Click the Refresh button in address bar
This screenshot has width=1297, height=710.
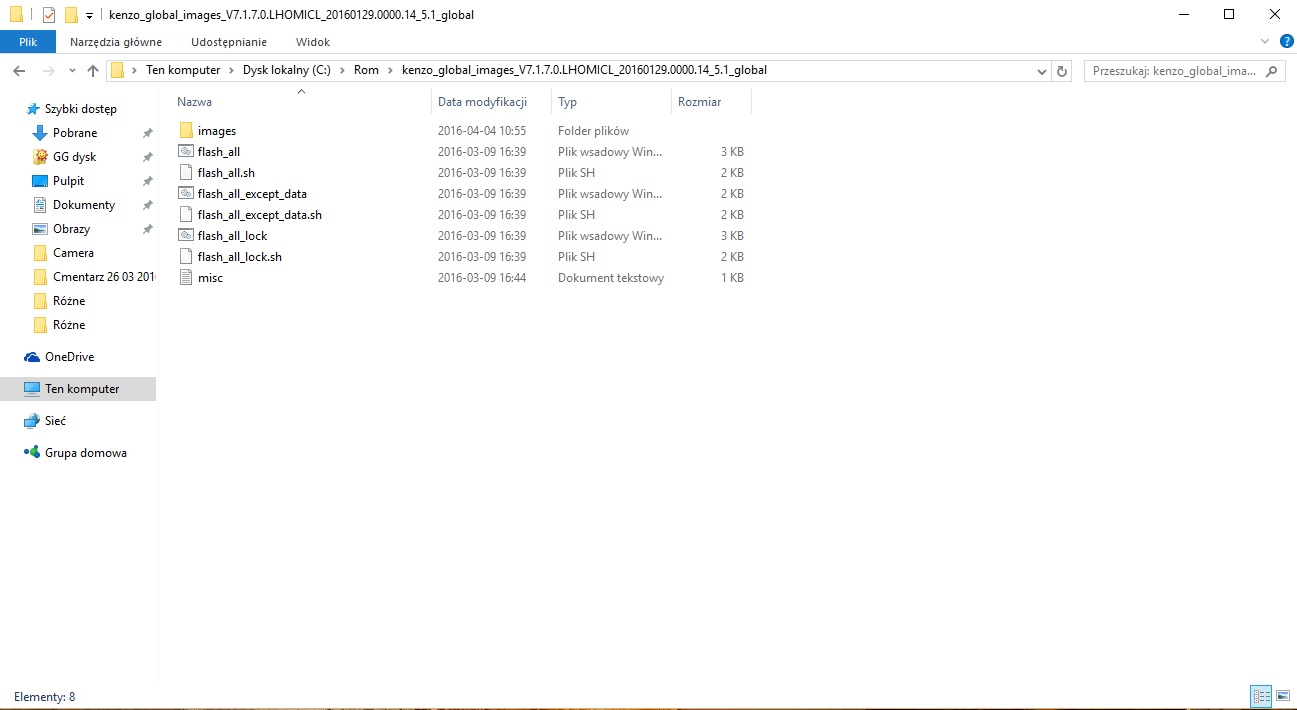[1062, 71]
